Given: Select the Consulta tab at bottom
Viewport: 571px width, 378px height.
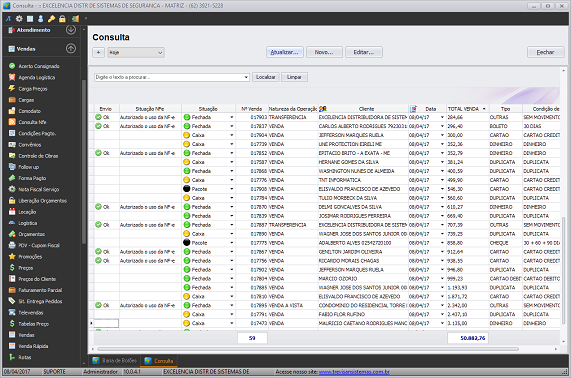Looking at the screenshot, I should pos(159,361).
